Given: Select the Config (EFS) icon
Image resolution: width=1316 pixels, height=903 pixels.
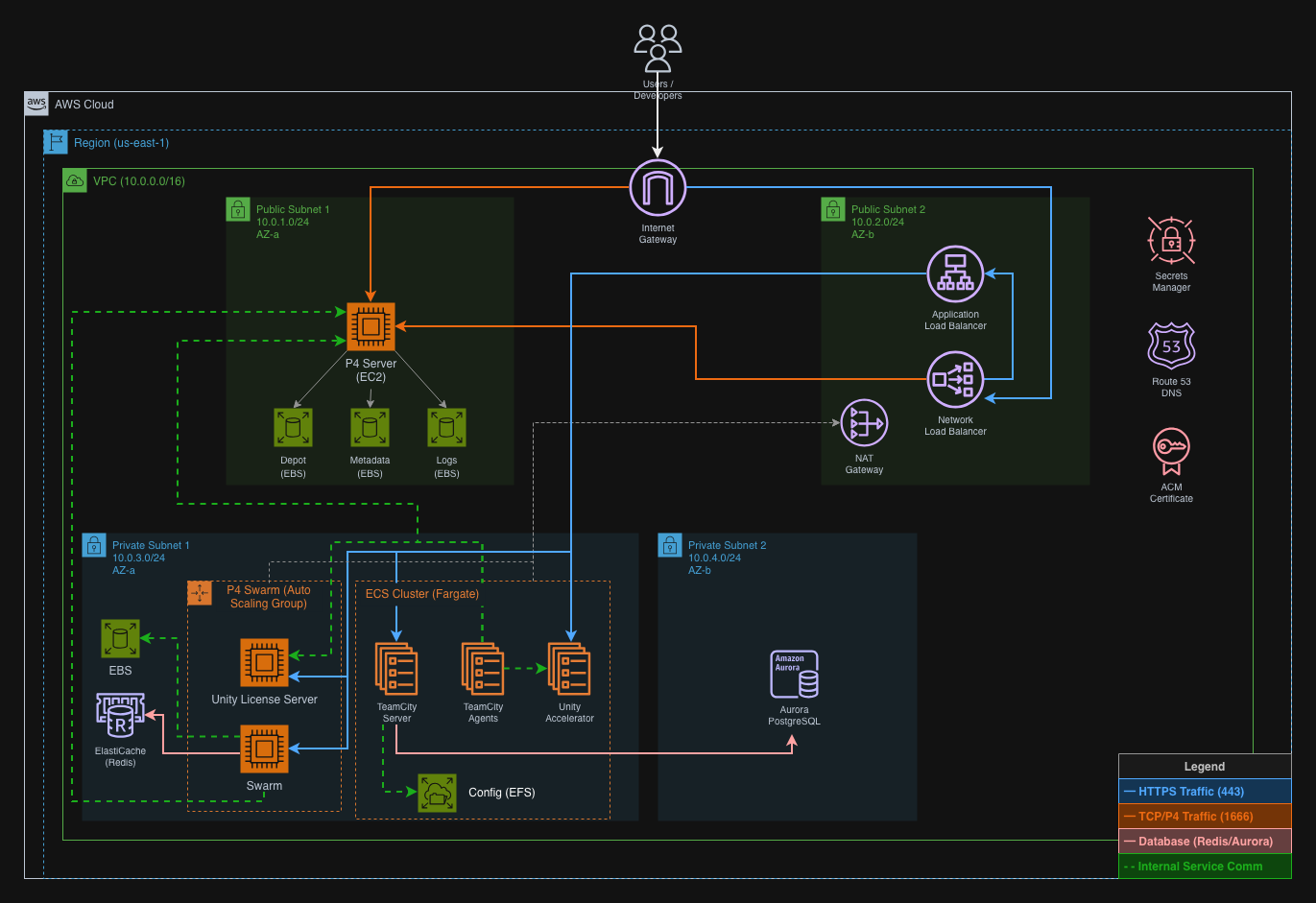Looking at the screenshot, I should pos(437,793).
